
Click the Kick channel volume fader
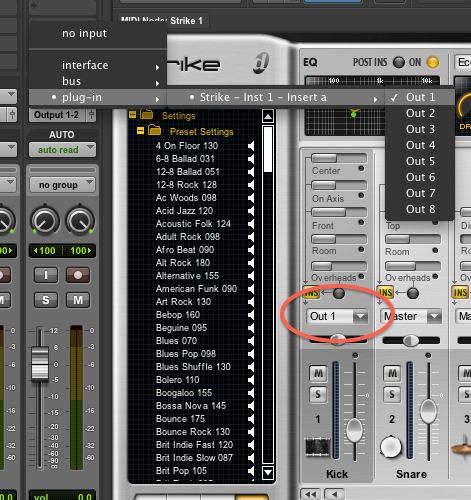click(x=354, y=430)
